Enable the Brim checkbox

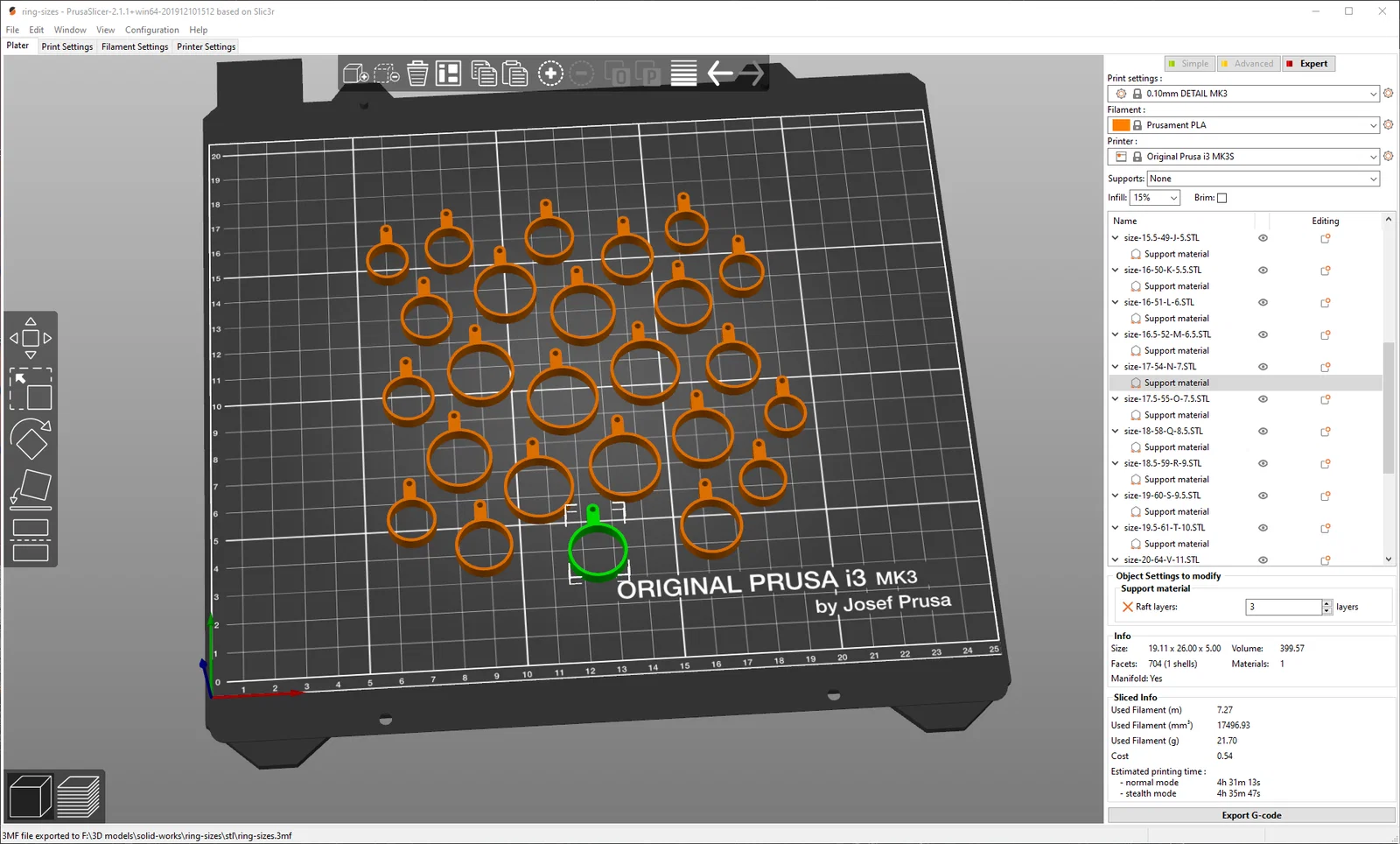click(1222, 198)
